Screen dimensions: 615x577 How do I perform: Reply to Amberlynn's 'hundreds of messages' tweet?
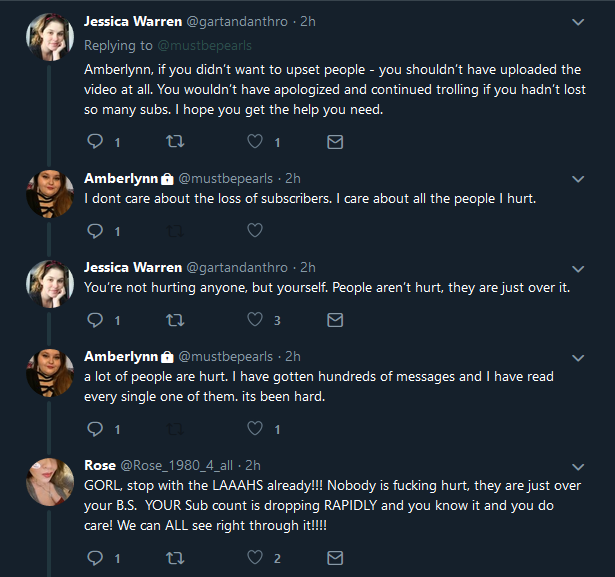(x=95, y=429)
